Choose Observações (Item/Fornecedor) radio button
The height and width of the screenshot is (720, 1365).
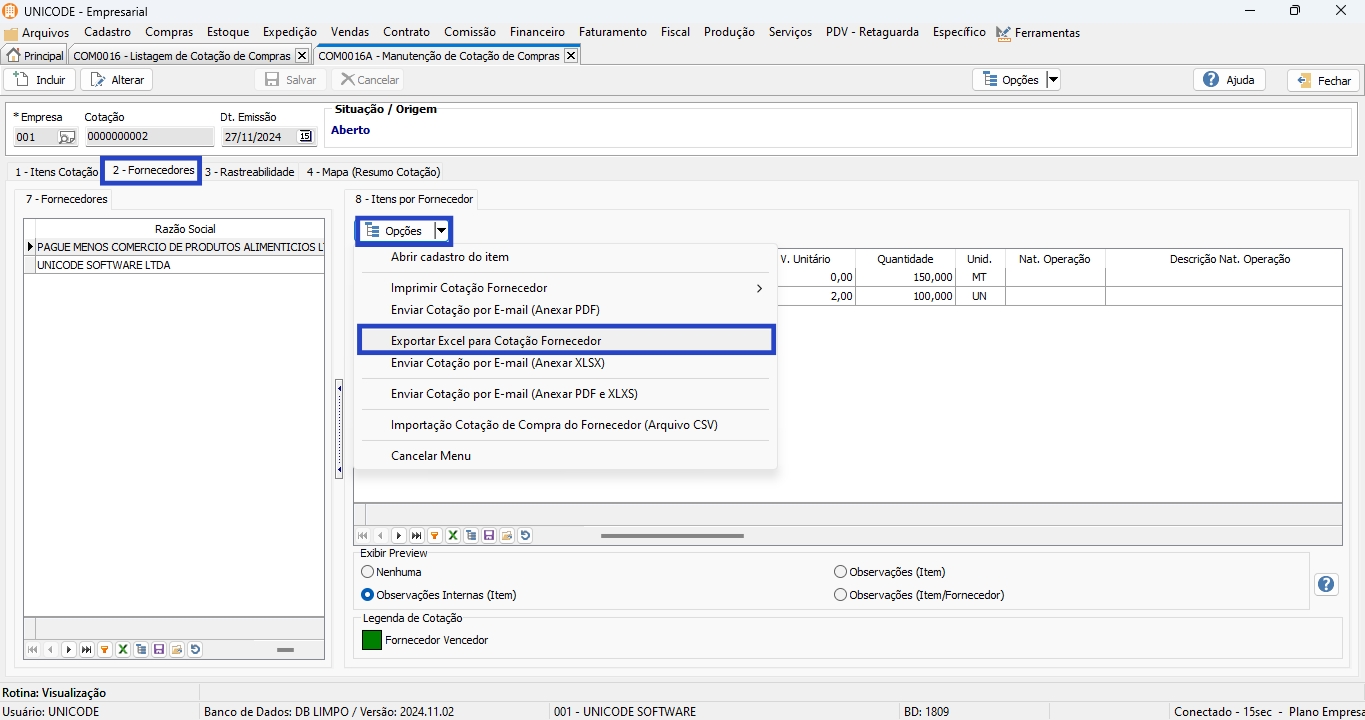[x=840, y=595]
